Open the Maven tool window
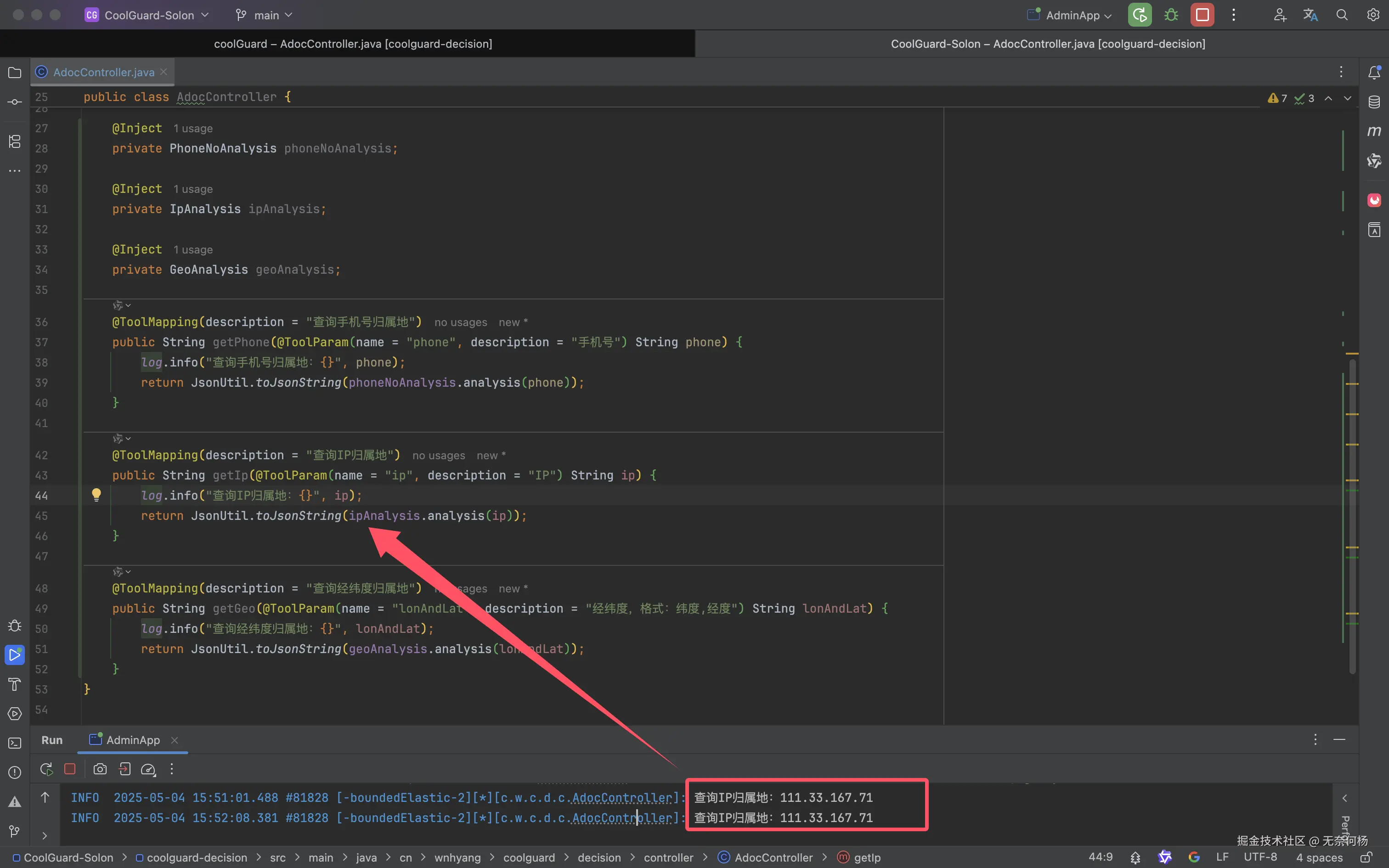 (x=1374, y=131)
